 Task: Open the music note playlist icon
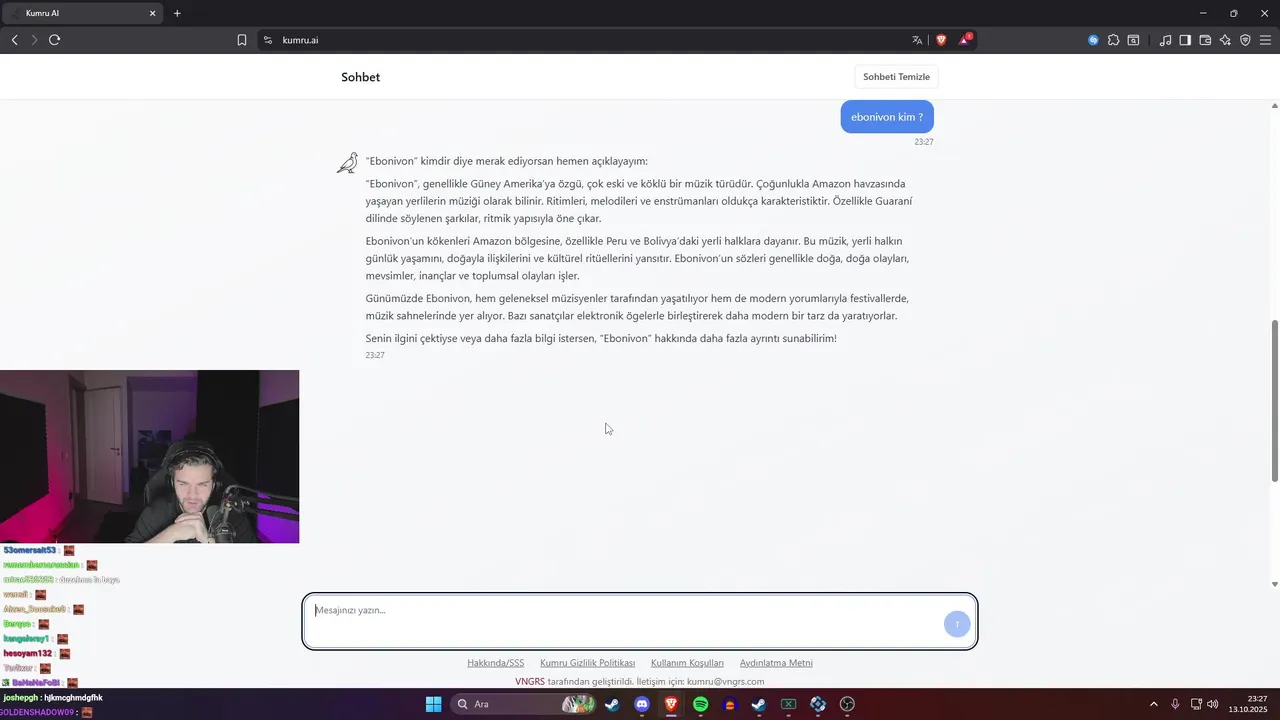pos(1165,40)
